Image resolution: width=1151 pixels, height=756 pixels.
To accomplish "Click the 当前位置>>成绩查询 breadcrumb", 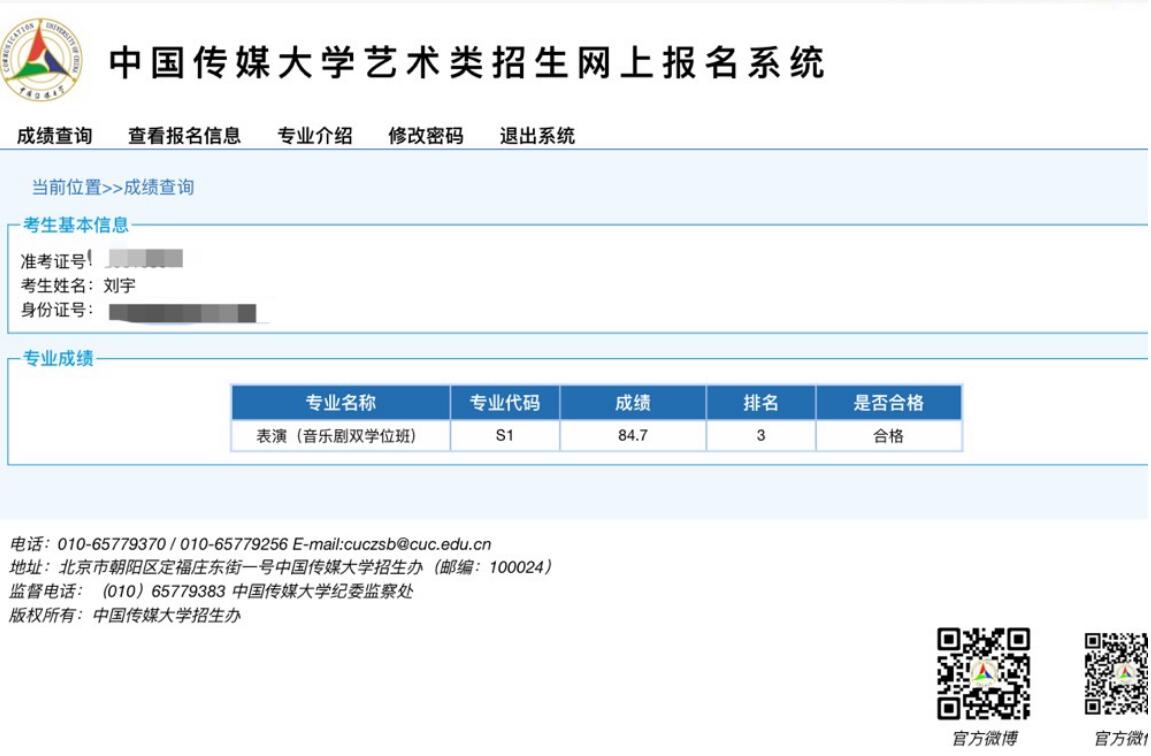I will tap(113, 187).
